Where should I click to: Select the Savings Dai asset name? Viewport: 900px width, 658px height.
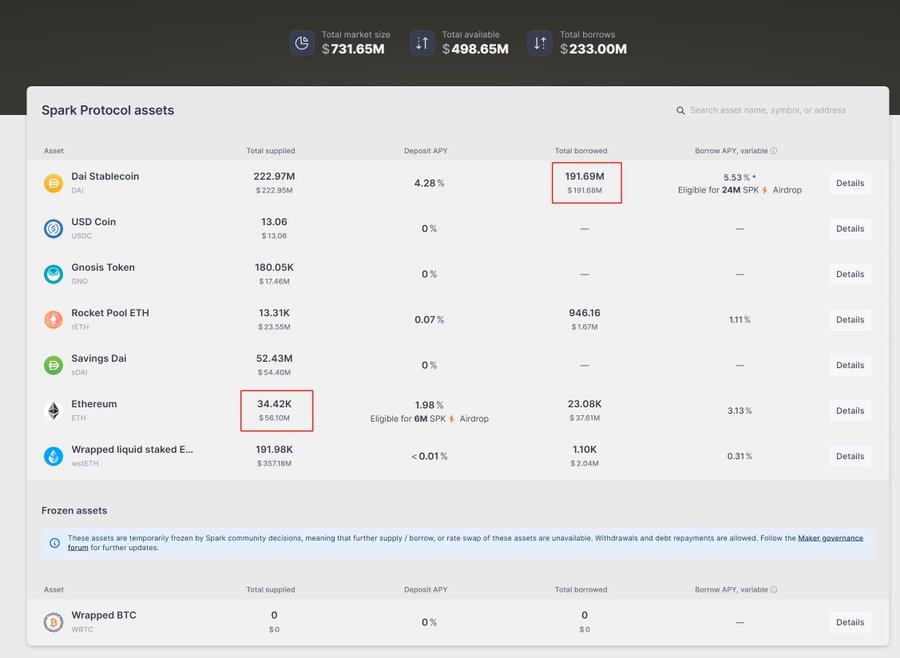pyautogui.click(x=99, y=358)
